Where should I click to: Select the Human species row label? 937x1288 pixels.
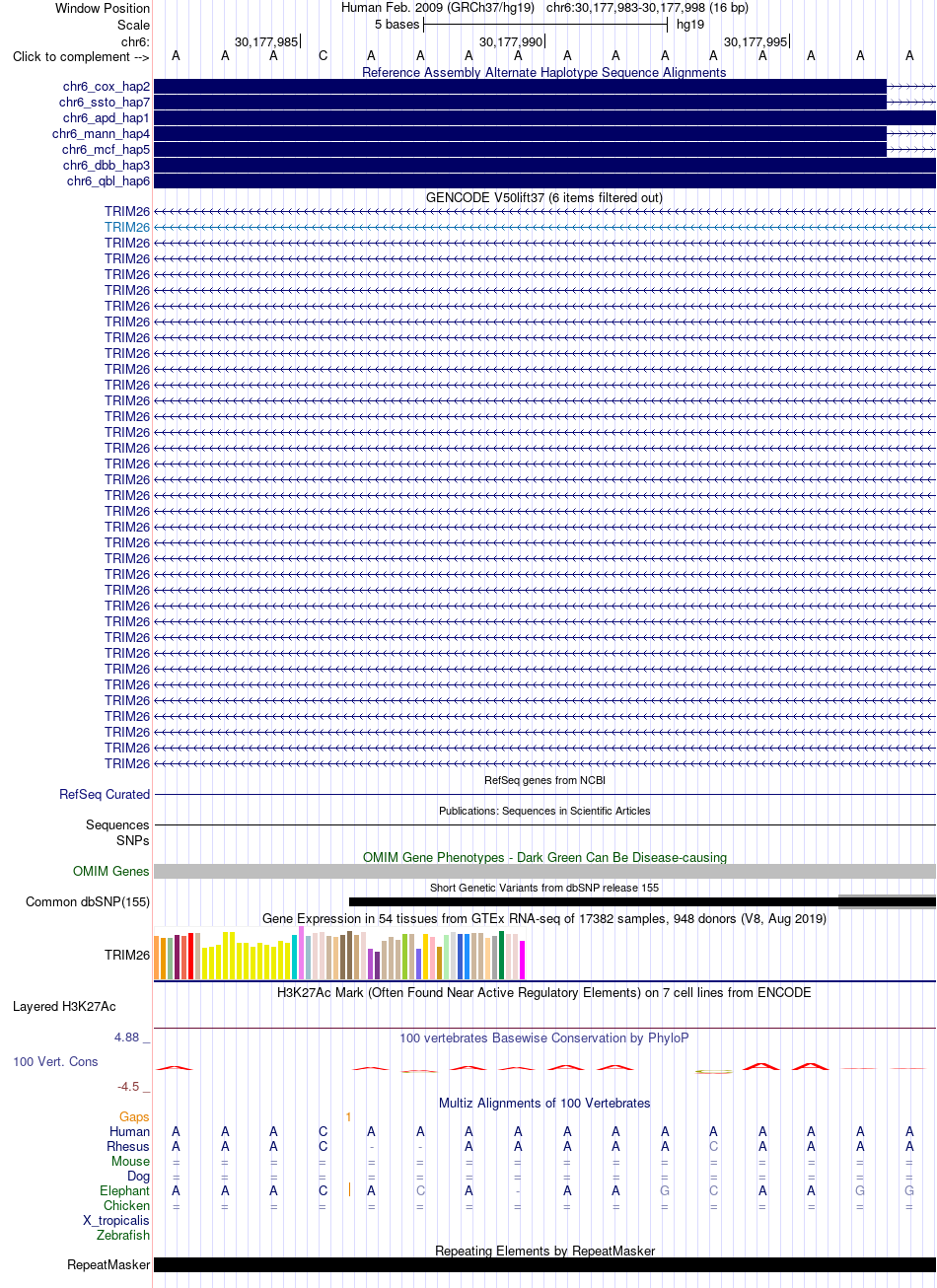[x=130, y=1131]
